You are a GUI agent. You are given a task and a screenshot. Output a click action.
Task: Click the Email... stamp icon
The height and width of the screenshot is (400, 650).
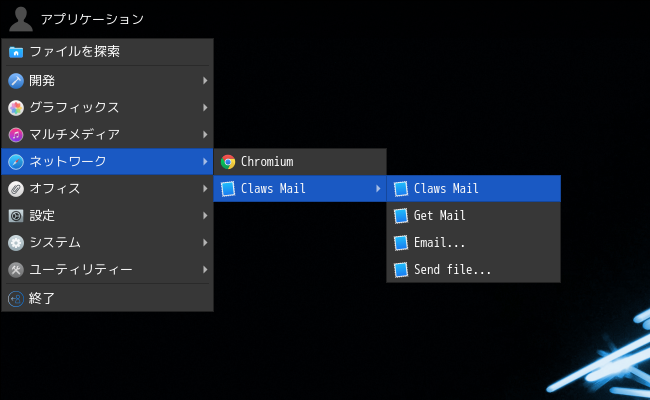tap(401, 242)
